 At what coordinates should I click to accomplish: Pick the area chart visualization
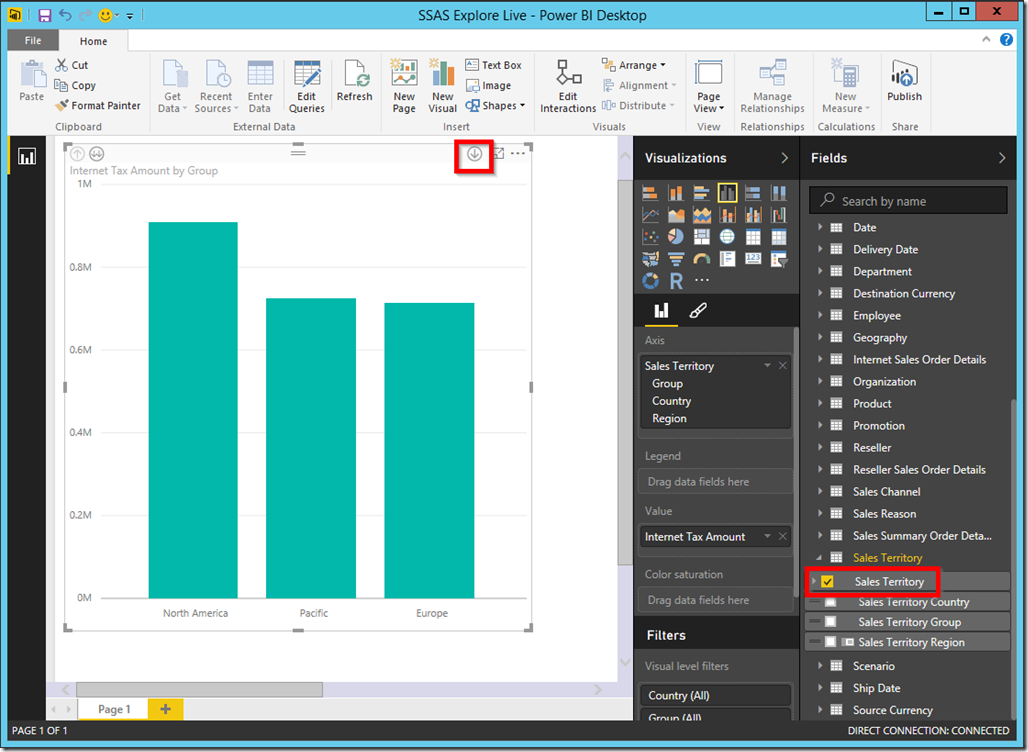pos(675,215)
